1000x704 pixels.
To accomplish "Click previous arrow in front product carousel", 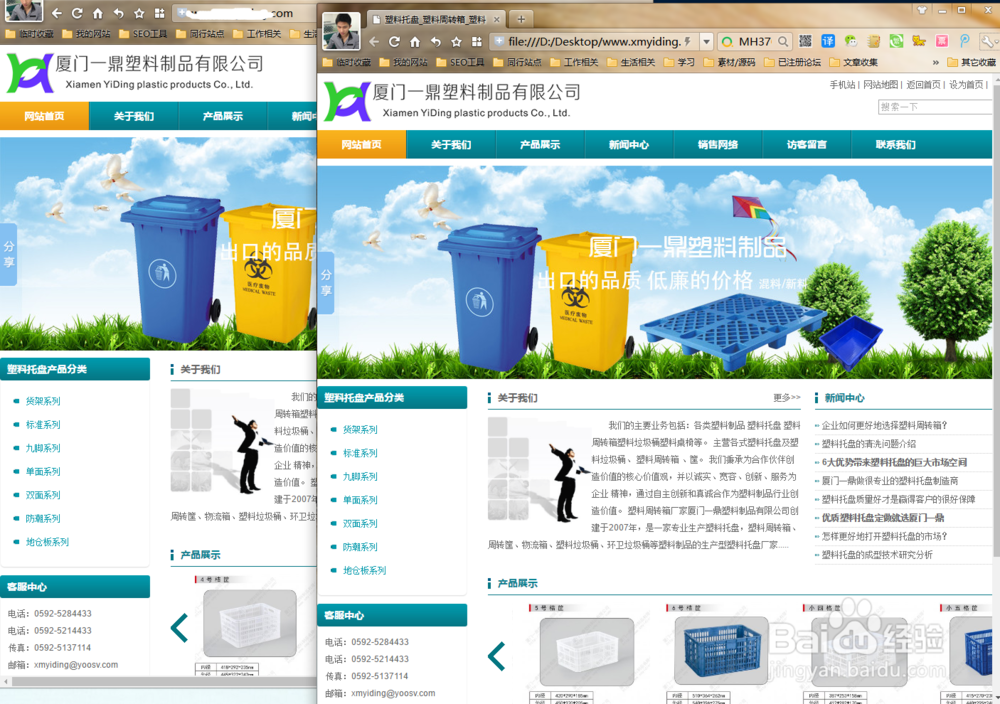I will (x=497, y=656).
